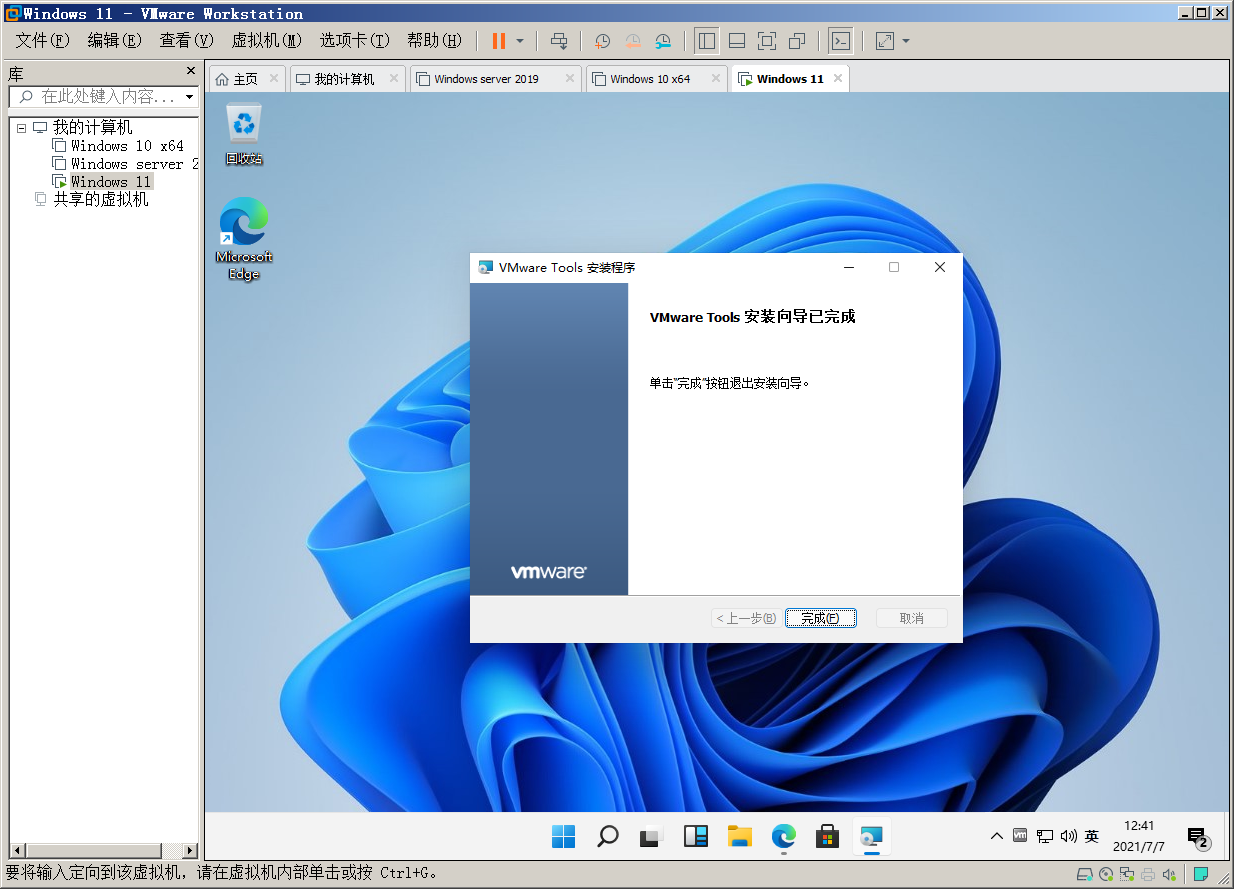Open the 虚拟机(M) menu
This screenshot has width=1234, height=889.
click(266, 41)
